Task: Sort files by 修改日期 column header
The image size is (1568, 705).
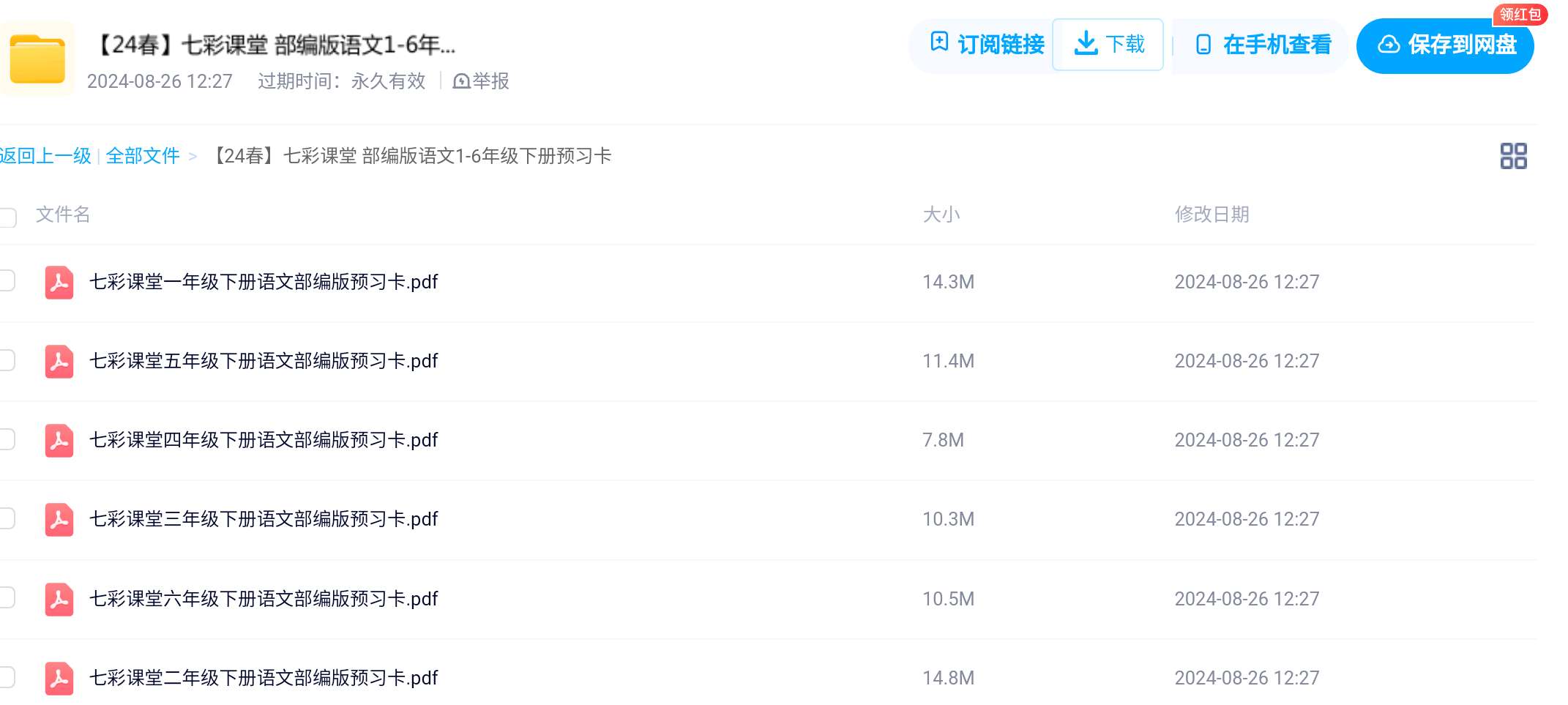Action: click(1212, 215)
